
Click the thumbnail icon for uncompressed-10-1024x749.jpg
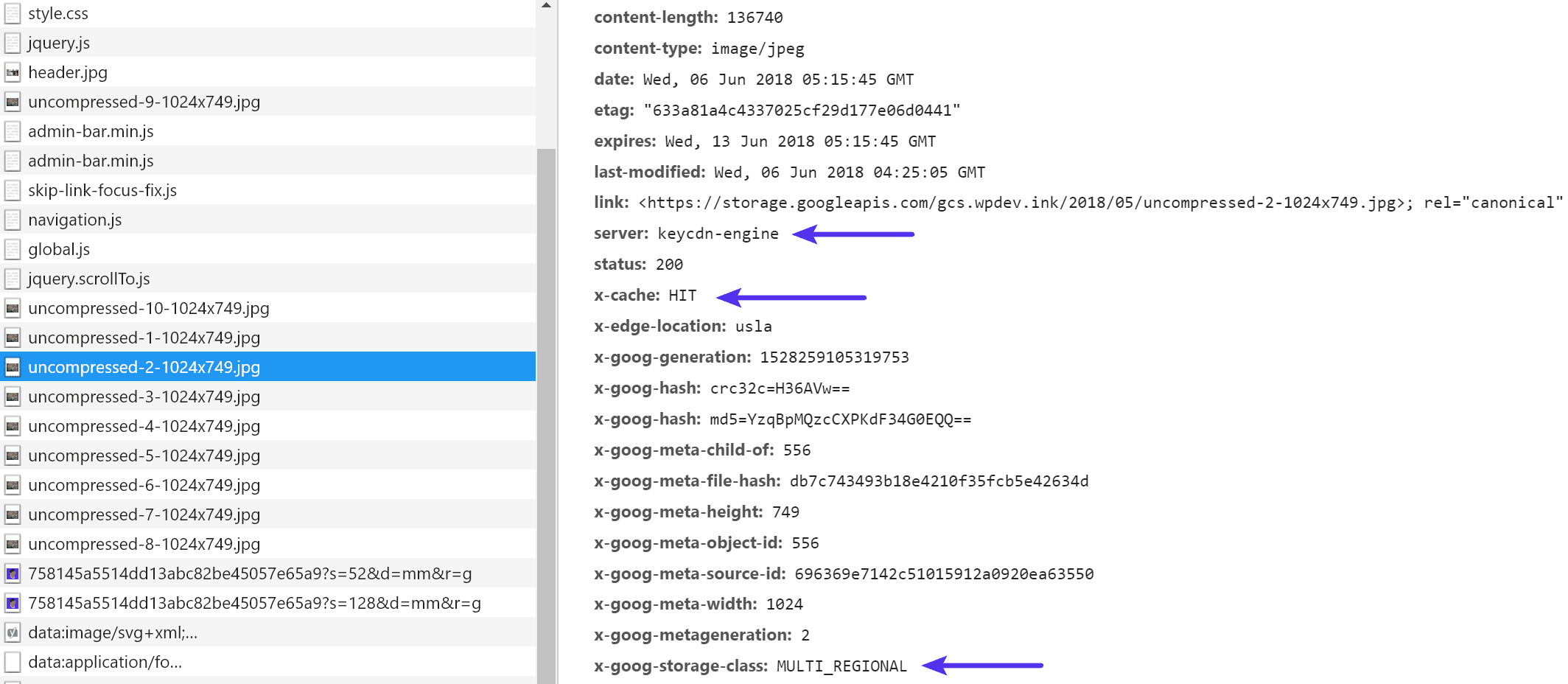[x=13, y=308]
